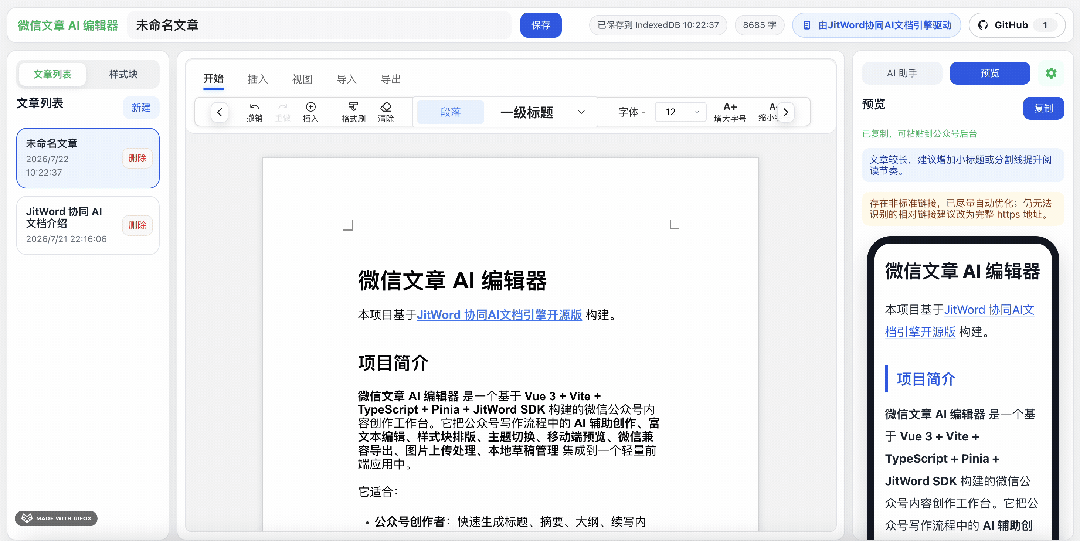The width and height of the screenshot is (1081, 542).
Task: Click the 8685 字 word count badge
Action: tap(760, 26)
